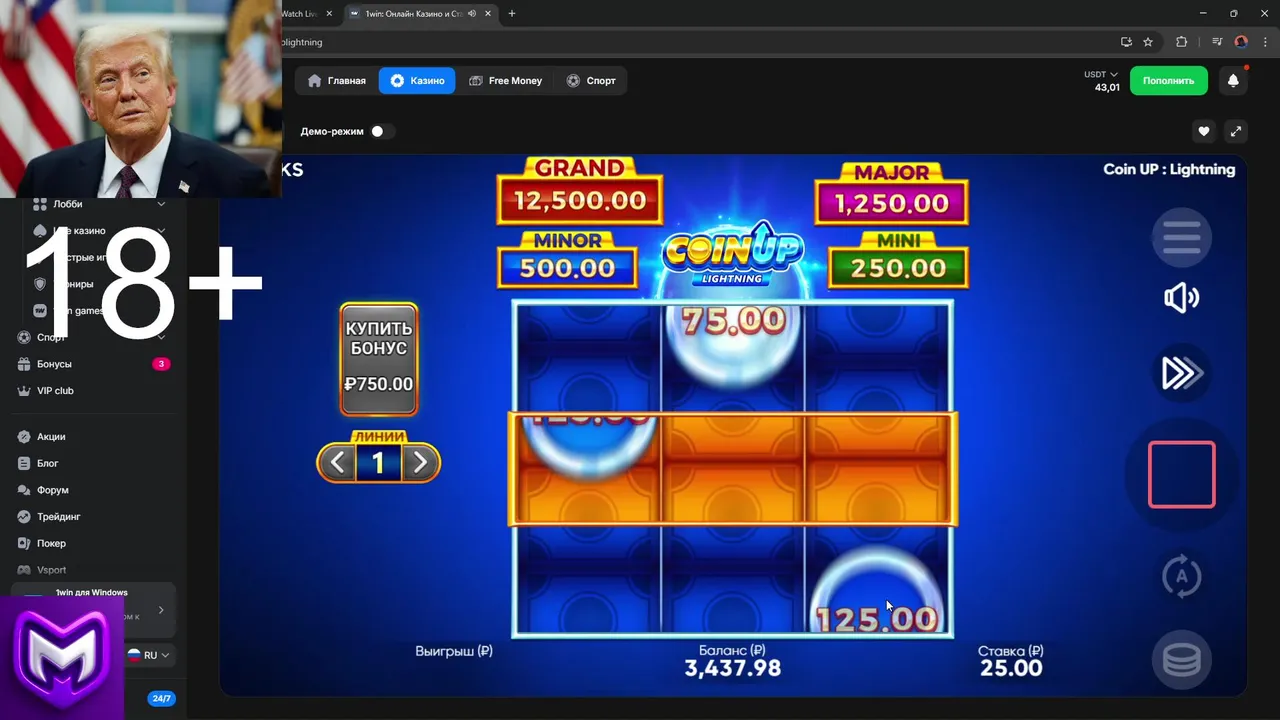The width and height of the screenshot is (1280, 720).
Task: Open notifications bell
Action: tap(1233, 81)
